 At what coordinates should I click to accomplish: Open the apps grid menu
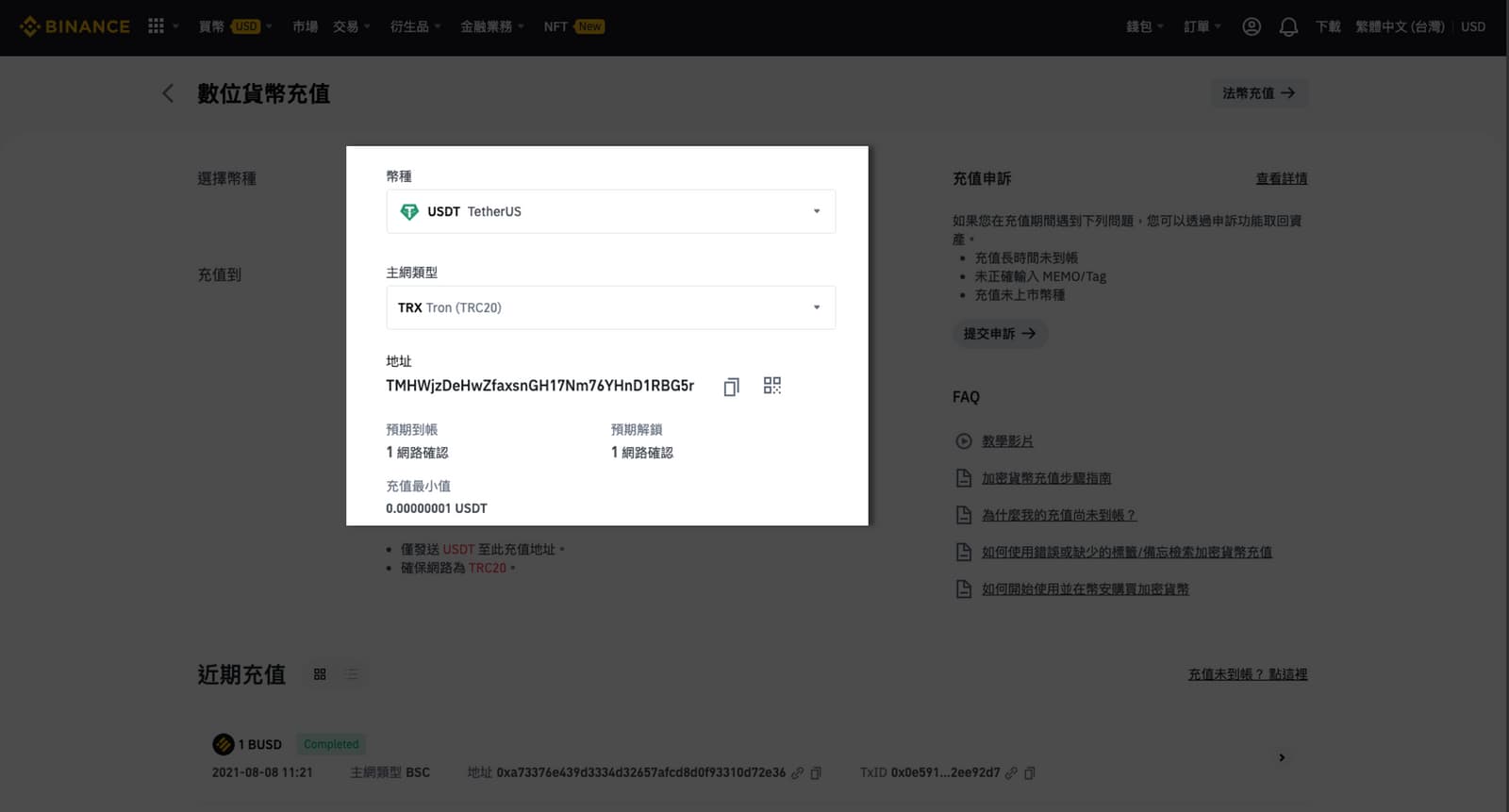click(x=157, y=26)
